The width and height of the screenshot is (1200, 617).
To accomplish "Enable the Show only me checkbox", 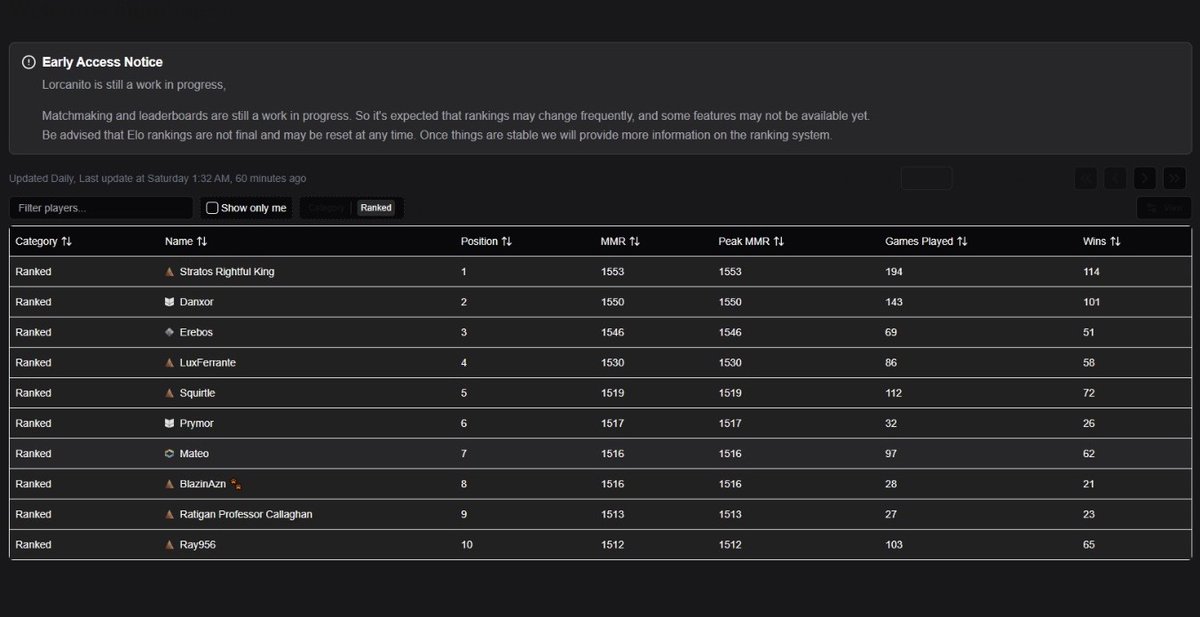I will click(212, 208).
